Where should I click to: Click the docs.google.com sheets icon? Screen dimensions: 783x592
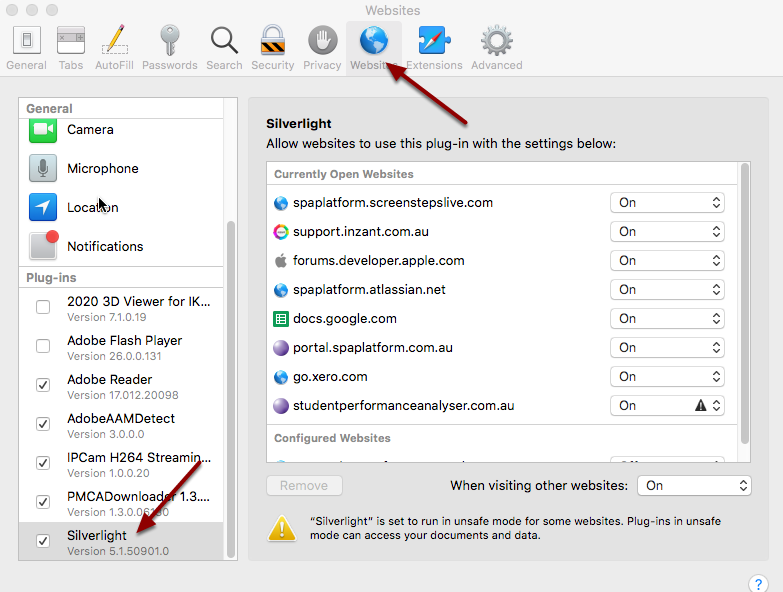(x=281, y=319)
